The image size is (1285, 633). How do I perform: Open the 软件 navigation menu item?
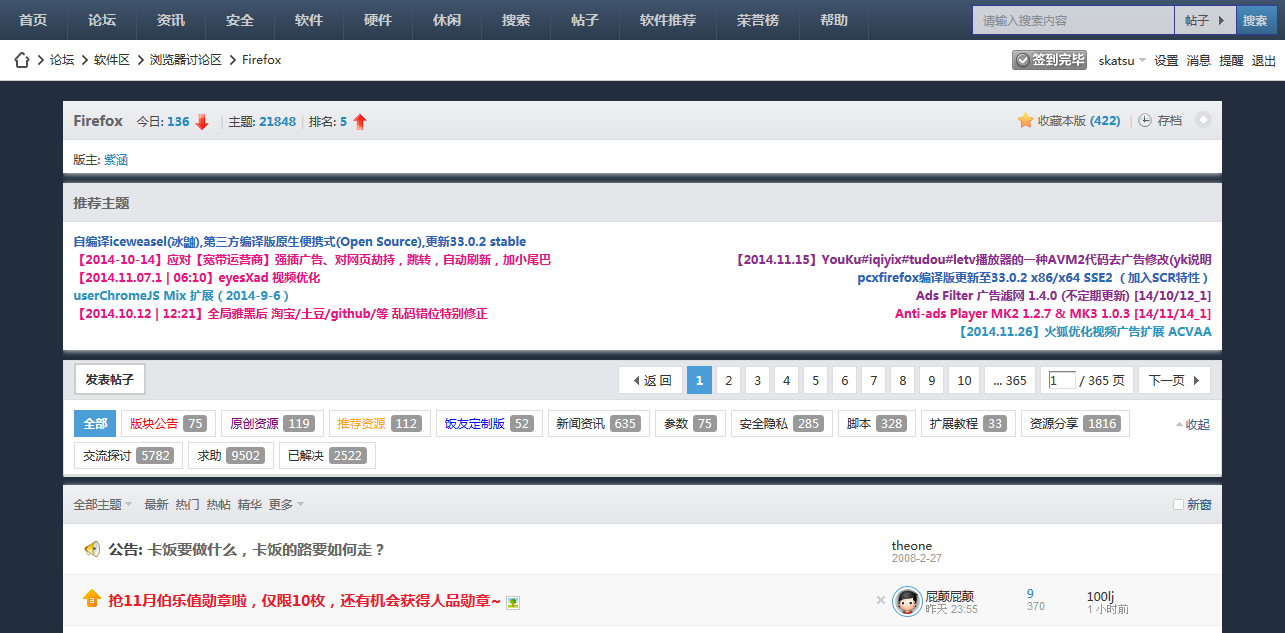tap(309, 20)
